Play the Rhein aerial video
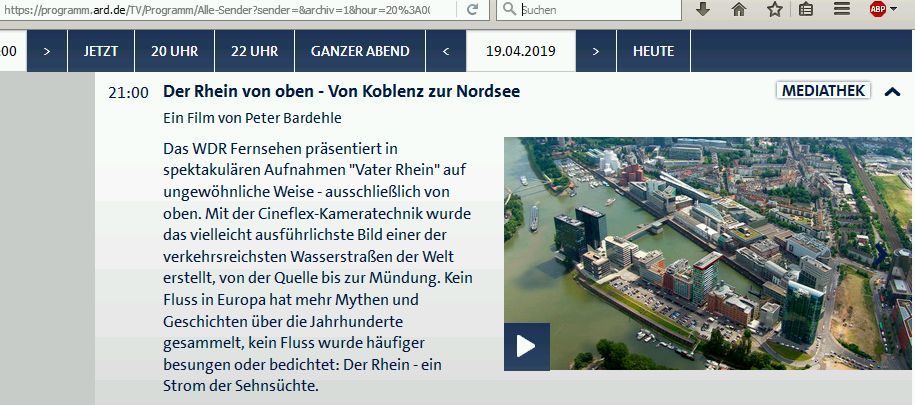The height and width of the screenshot is (405, 915). [x=526, y=347]
